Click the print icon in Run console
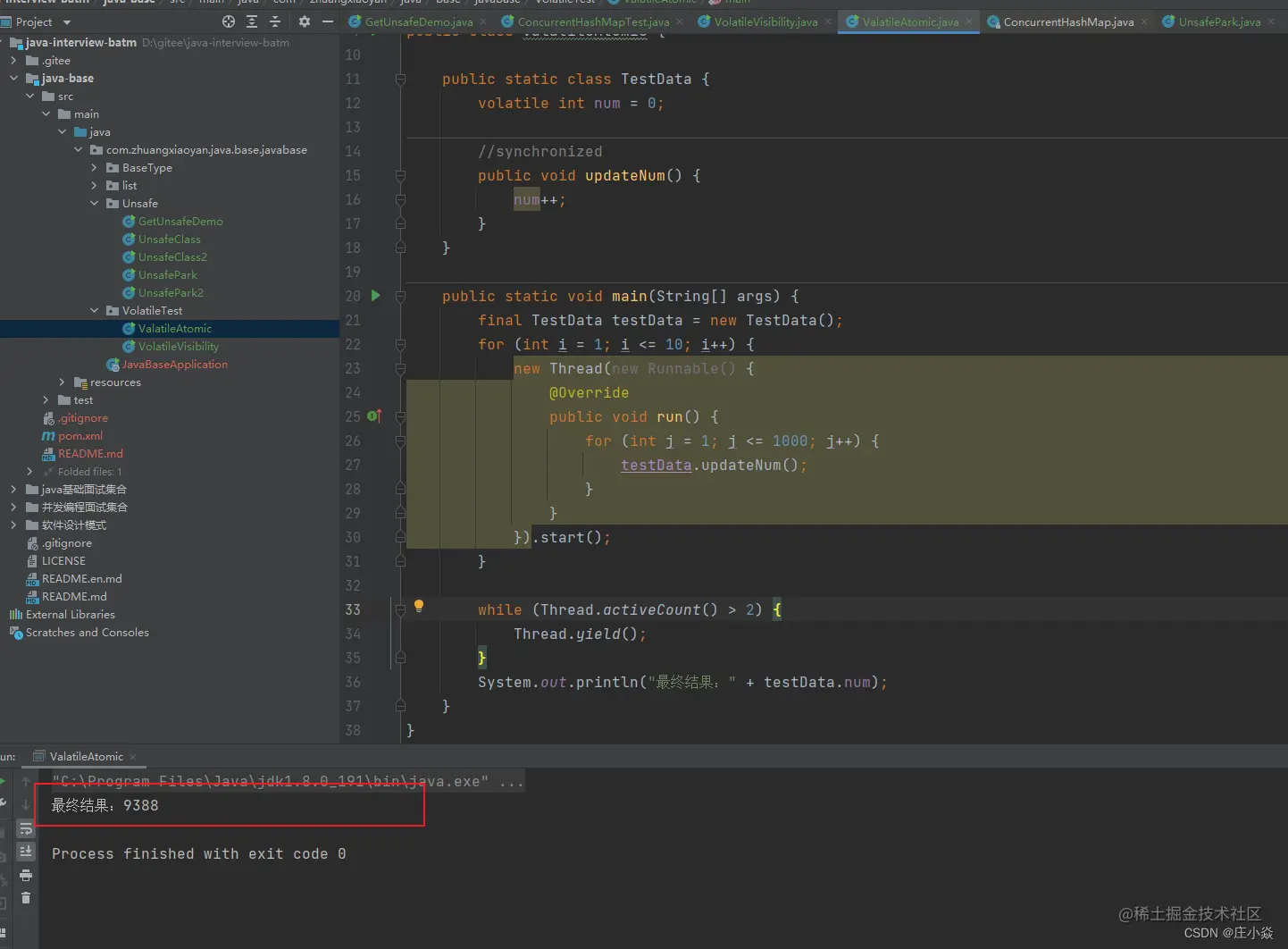 (x=26, y=875)
